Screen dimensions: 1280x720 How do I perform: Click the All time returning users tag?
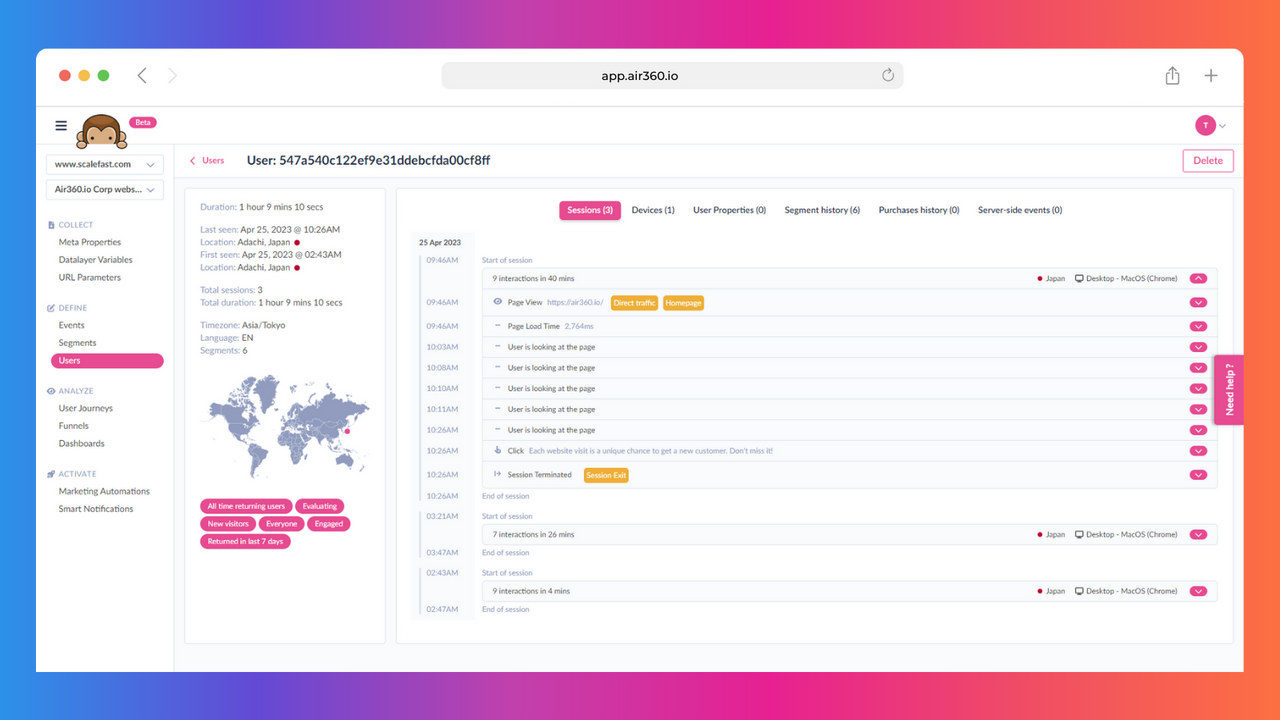[246, 506]
